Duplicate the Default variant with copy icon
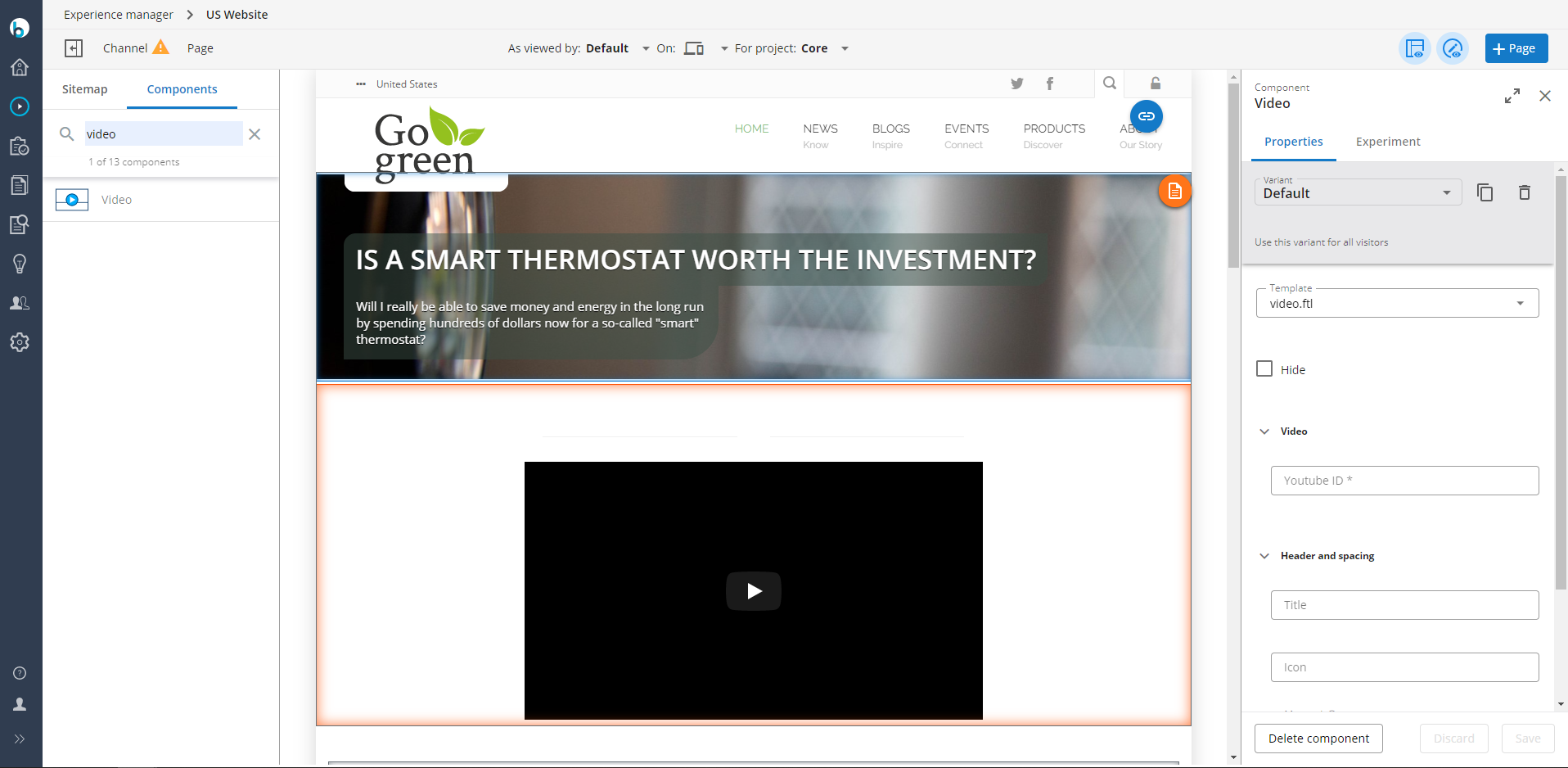 [1485, 192]
